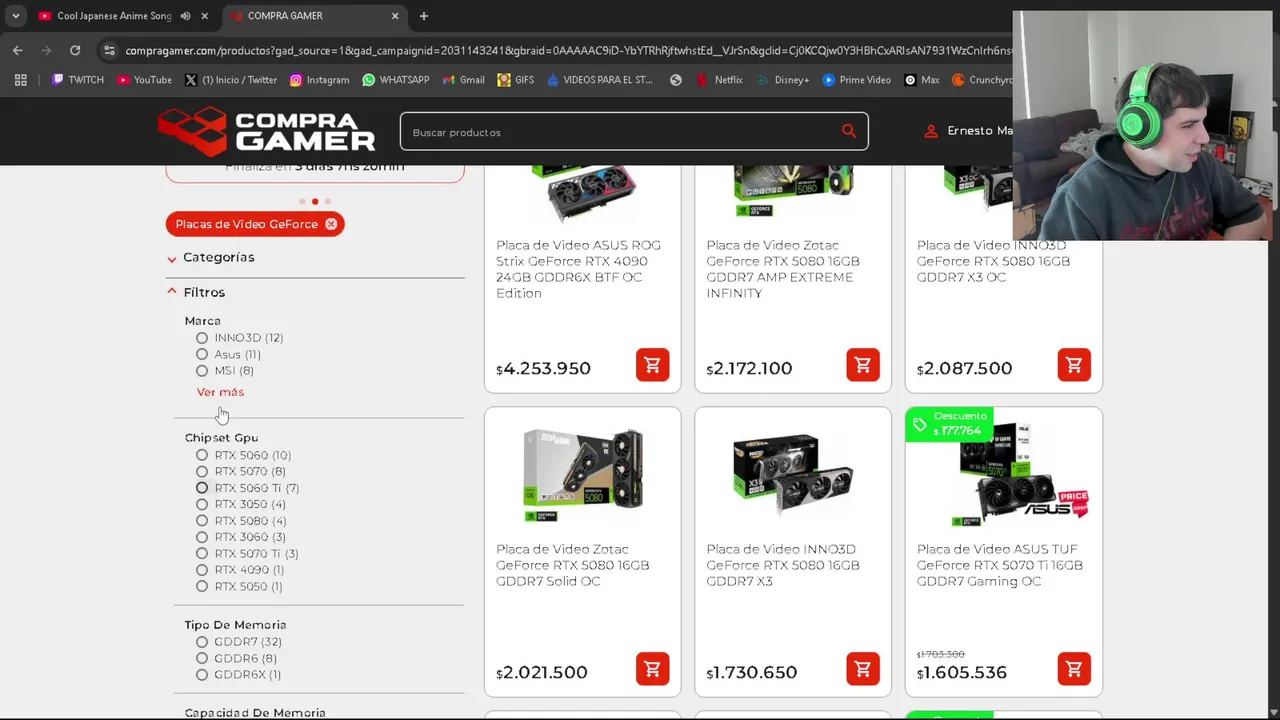Open the VIDEOS PARA EL ST... bookmark folder
Image resolution: width=1280 pixels, height=720 pixels.
599,80
